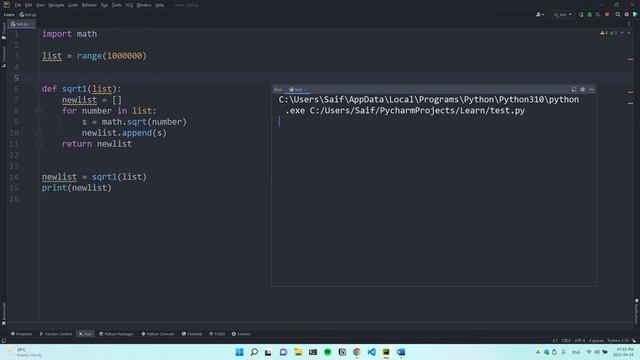Click the Run popup restore layout icon
The height and width of the screenshot is (360, 640).
coord(574,89)
